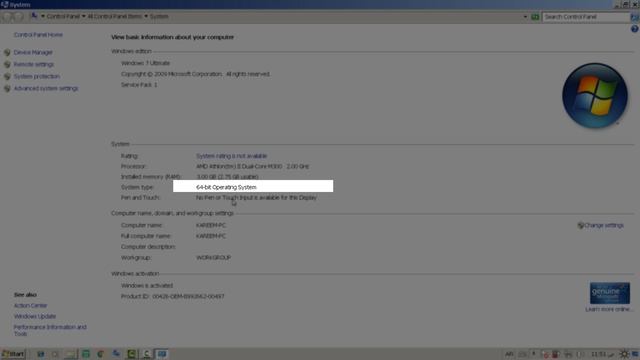Screen dimensions: 640x360
Task: Click the Search Control Panel field
Action: [586, 17]
